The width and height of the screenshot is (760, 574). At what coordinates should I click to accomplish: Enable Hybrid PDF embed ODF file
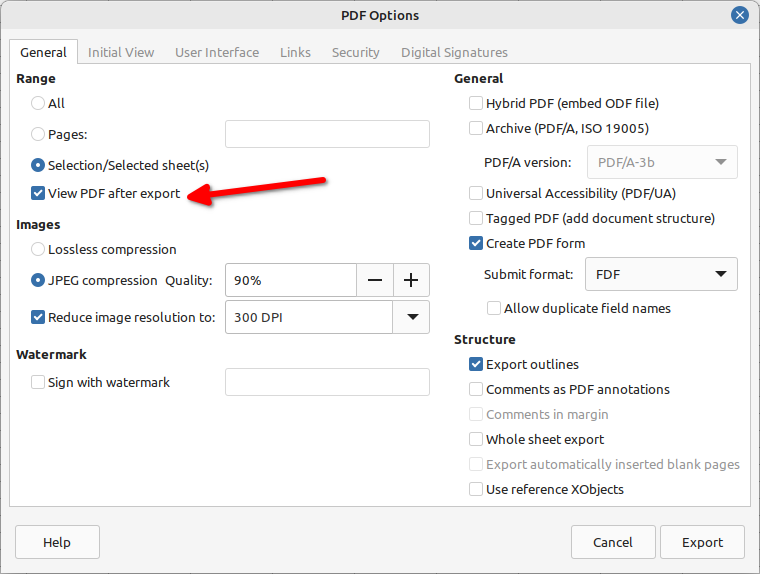click(x=476, y=103)
